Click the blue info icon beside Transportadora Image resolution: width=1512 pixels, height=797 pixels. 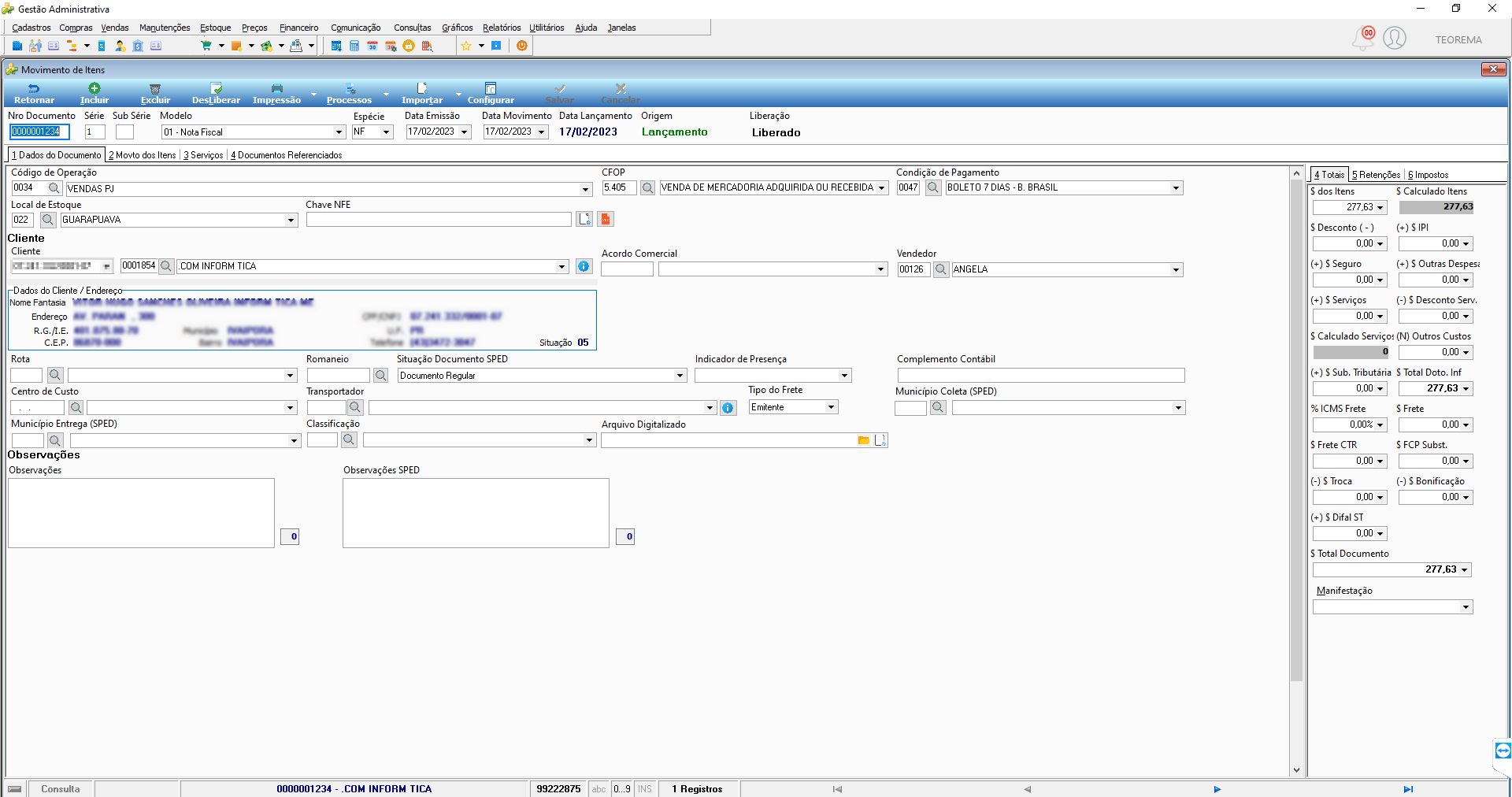click(x=728, y=408)
